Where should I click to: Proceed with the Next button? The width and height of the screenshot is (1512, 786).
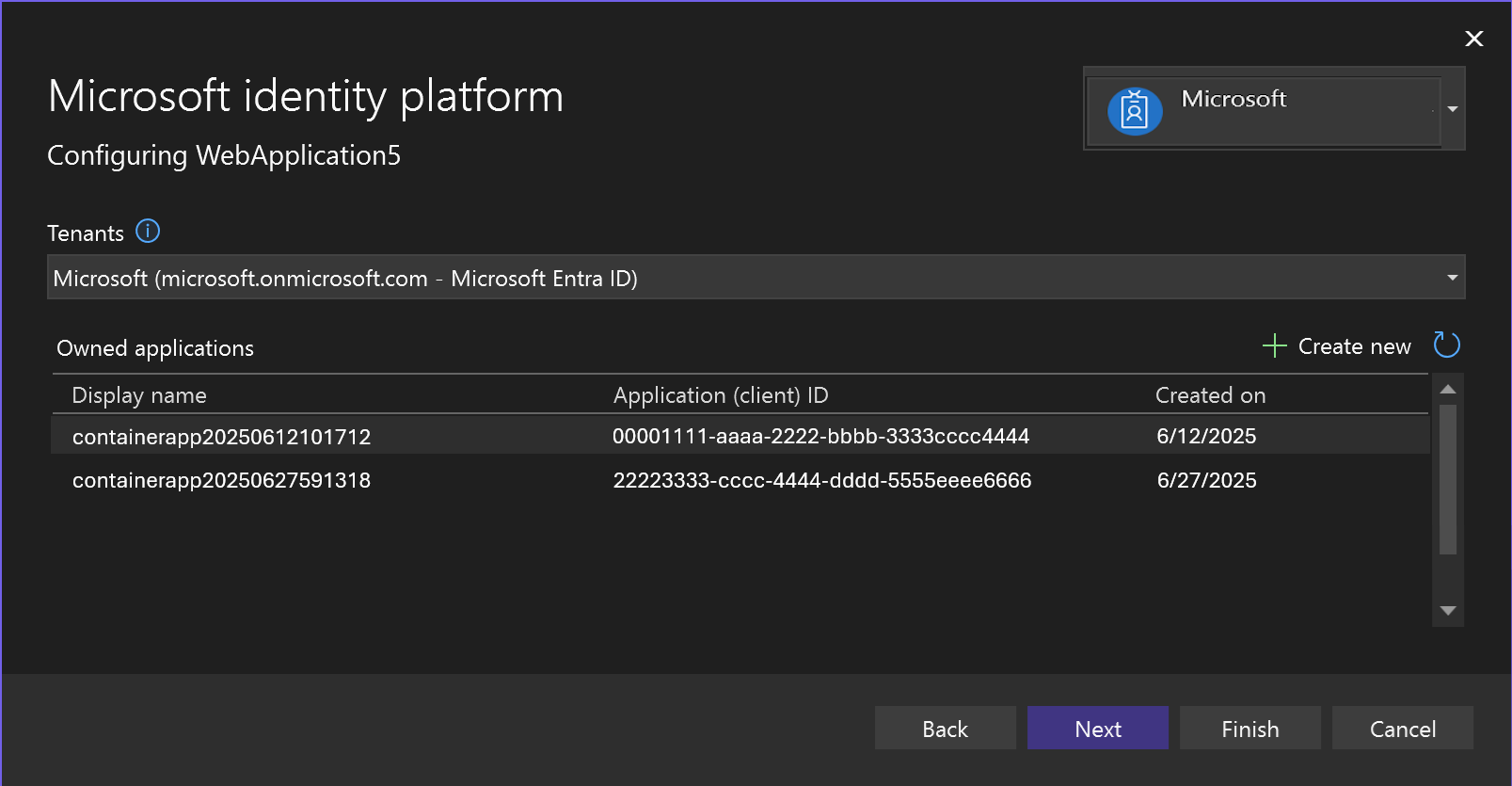(x=1097, y=729)
